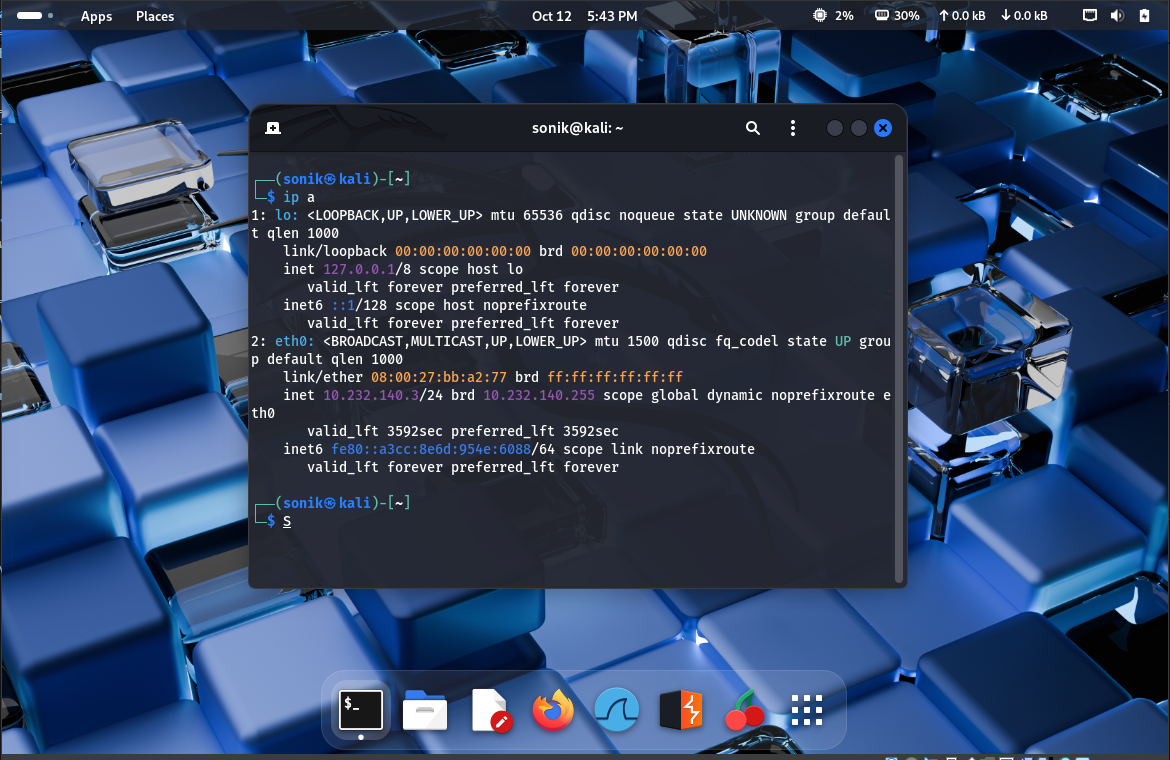Click the terminal input at the last prompt

[x=287, y=521]
